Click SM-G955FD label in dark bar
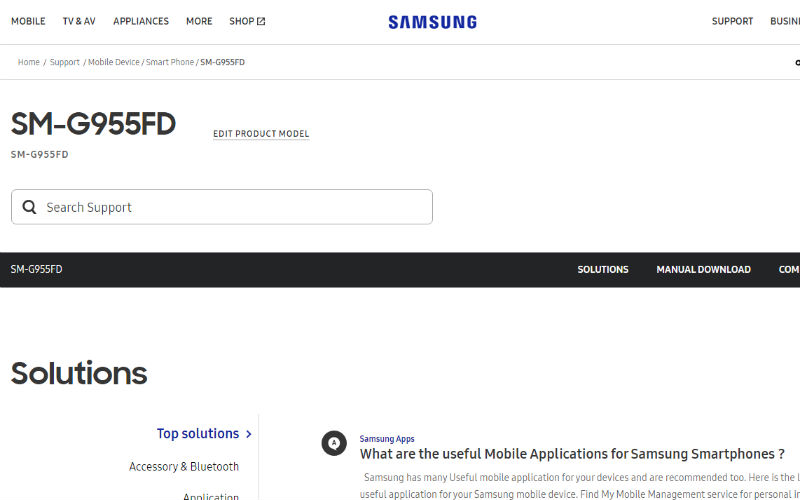This screenshot has height=500, width=800. [36, 269]
